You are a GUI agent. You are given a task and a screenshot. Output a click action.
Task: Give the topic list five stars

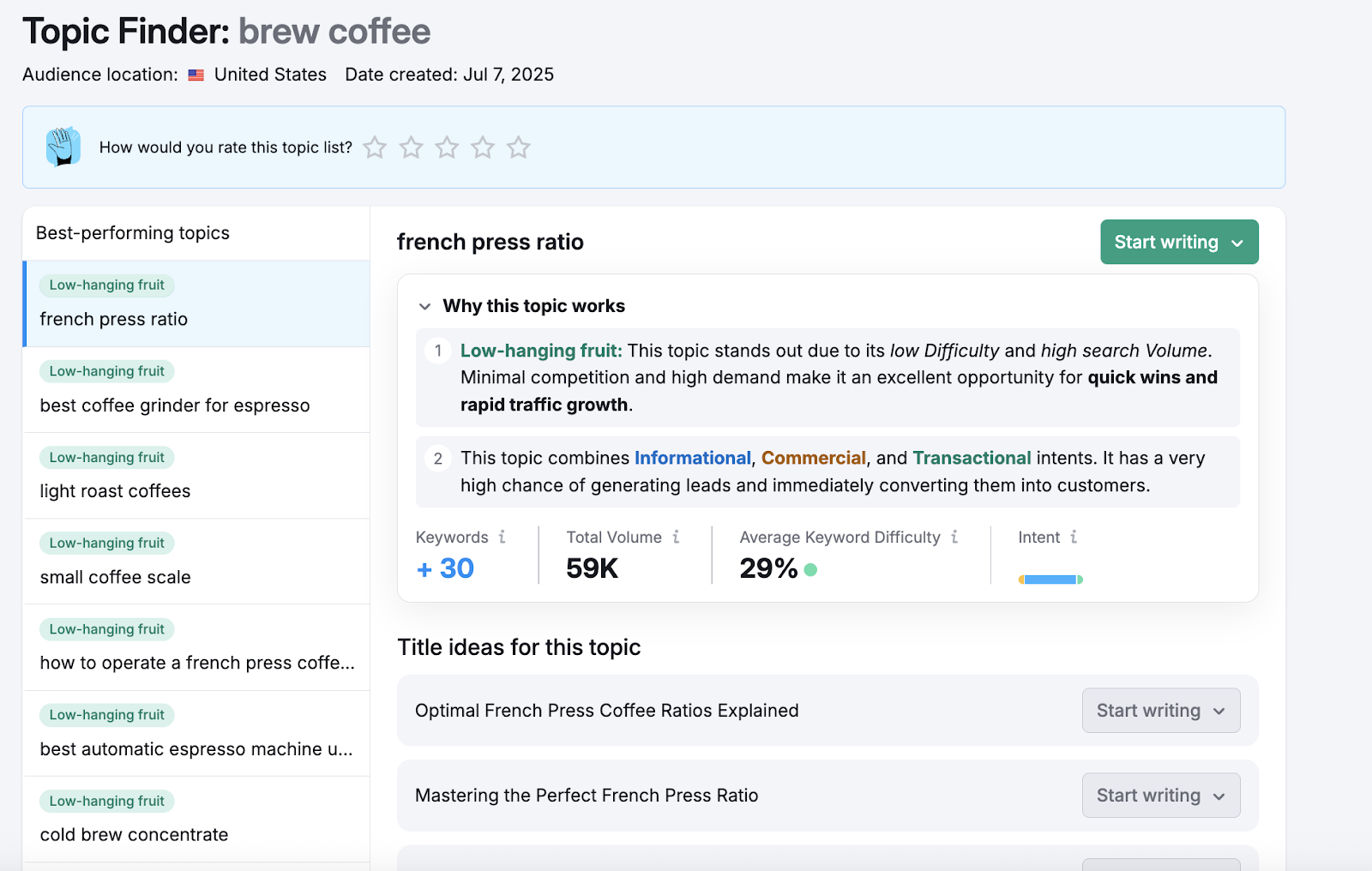click(x=518, y=147)
